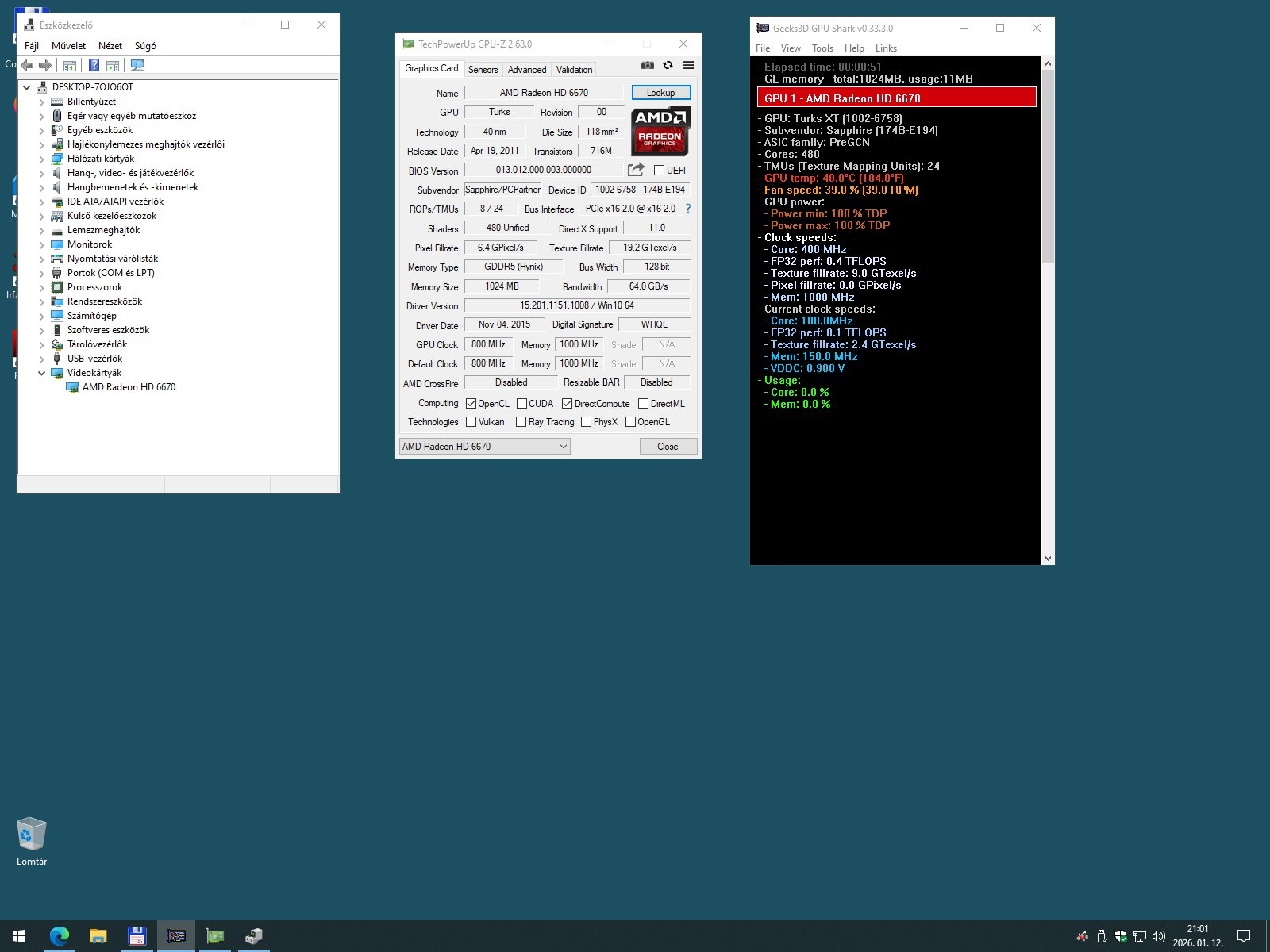
Task: Expand the Monitorok category
Action: (x=42, y=244)
